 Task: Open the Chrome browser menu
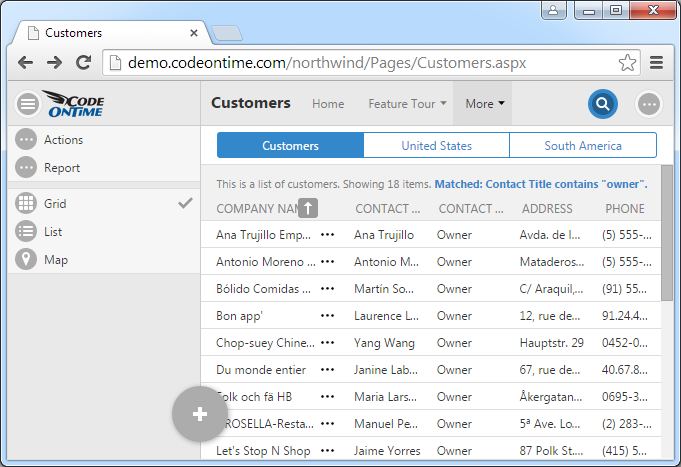click(657, 62)
